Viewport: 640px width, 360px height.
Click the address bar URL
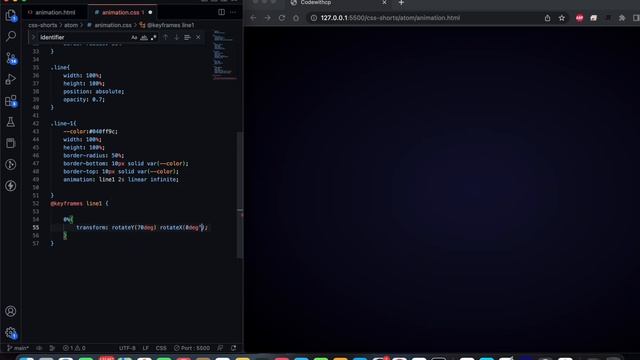(390, 18)
